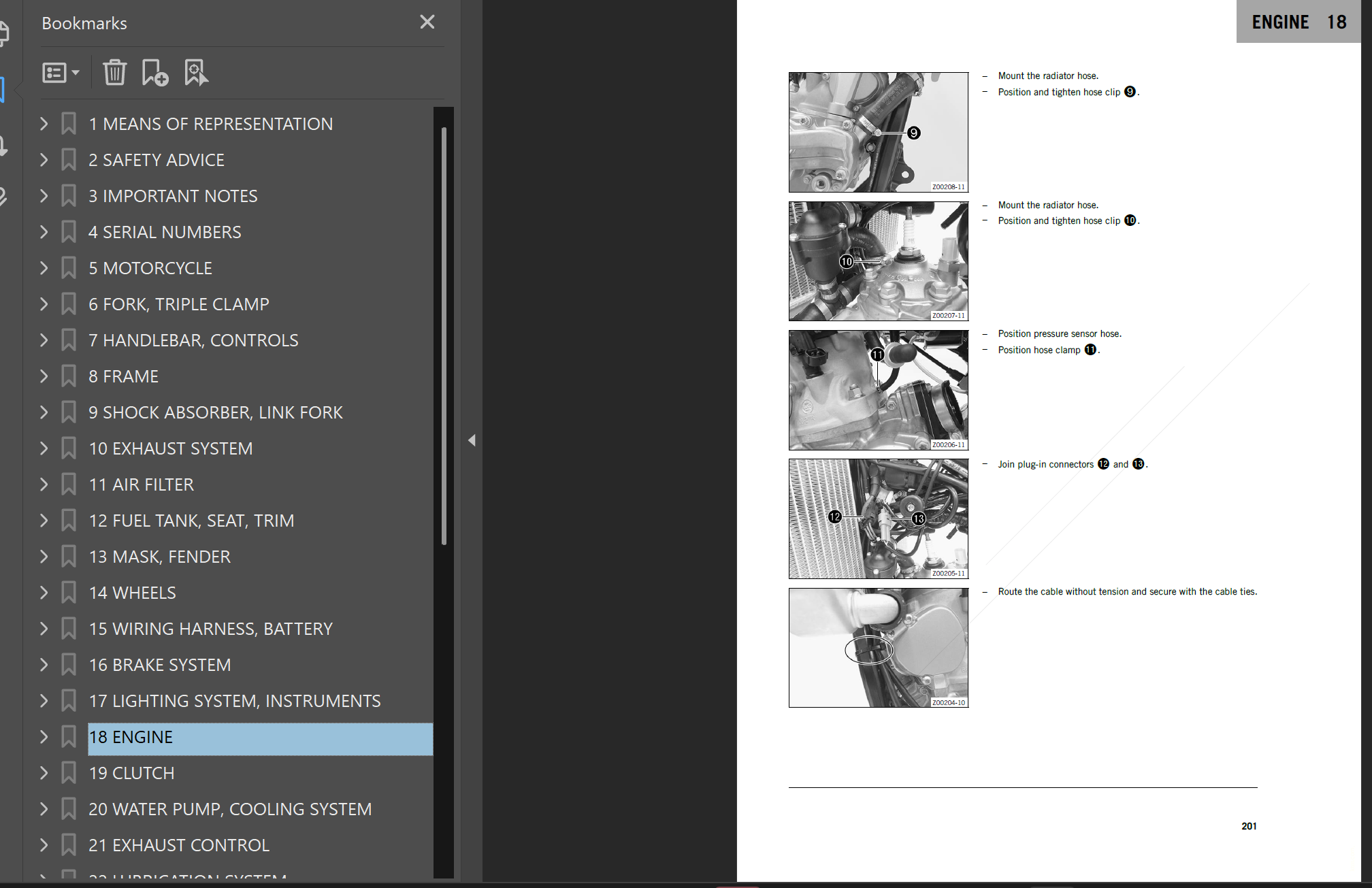Screen dimensions: 1372x888
Task: Select 4 SERIAL NUMBERS bookmark
Action: point(165,232)
